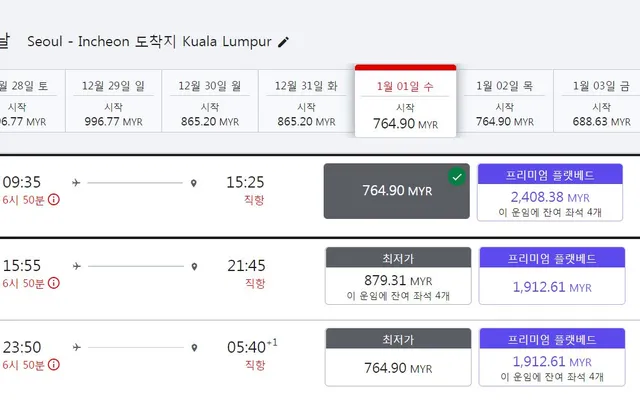Click the pencil edit route icon
The height and width of the screenshot is (400, 640).
tap(283, 42)
